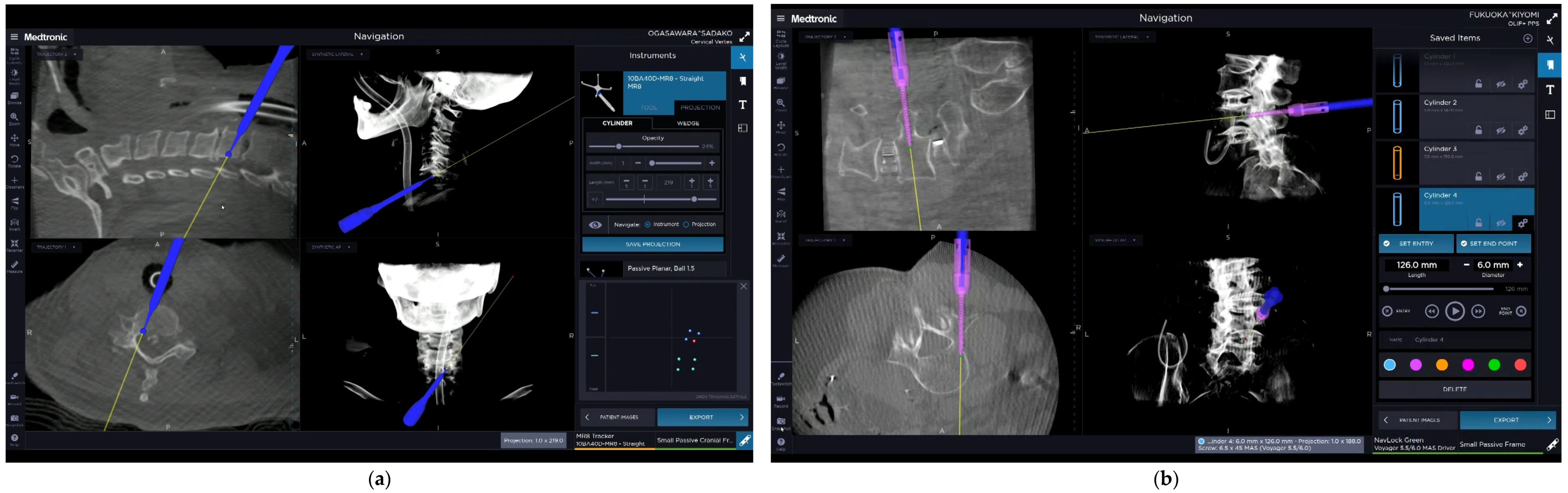Click the SAVE PROJECTION button
Image resolution: width=1568 pixels, height=493 pixels.
pyautogui.click(x=652, y=244)
